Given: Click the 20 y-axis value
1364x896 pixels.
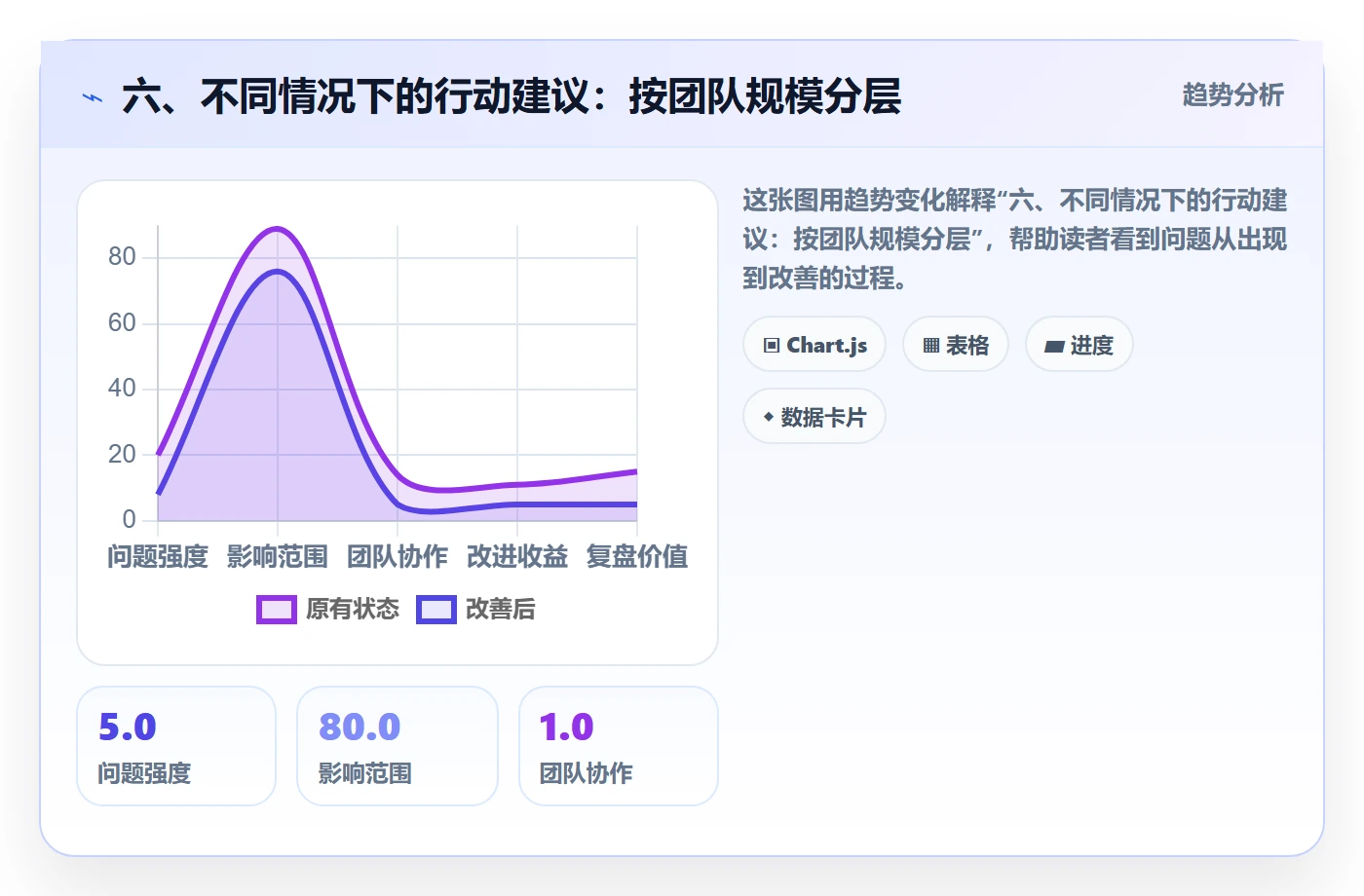Looking at the screenshot, I should [122, 454].
